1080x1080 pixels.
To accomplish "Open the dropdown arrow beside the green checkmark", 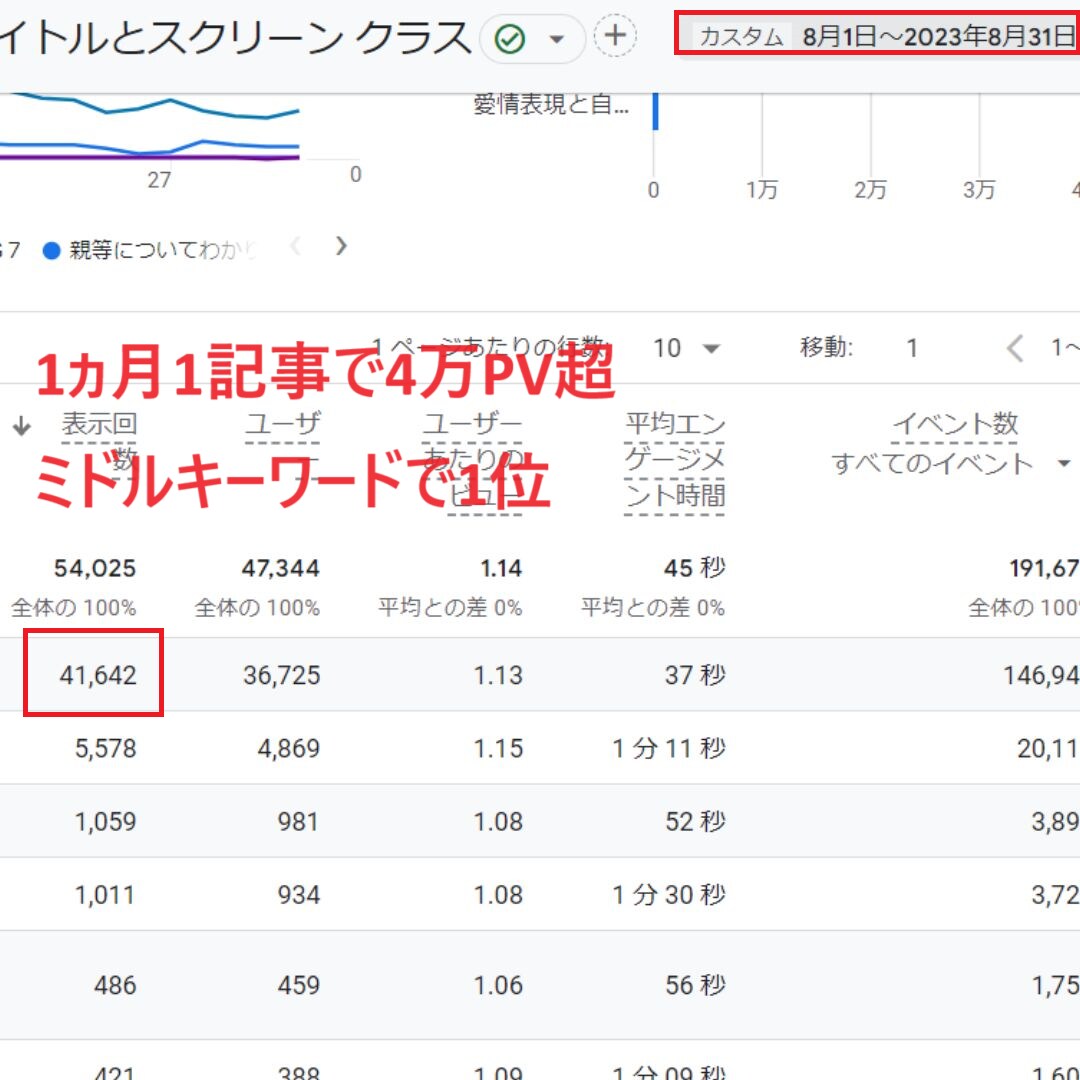I will pyautogui.click(x=557, y=39).
